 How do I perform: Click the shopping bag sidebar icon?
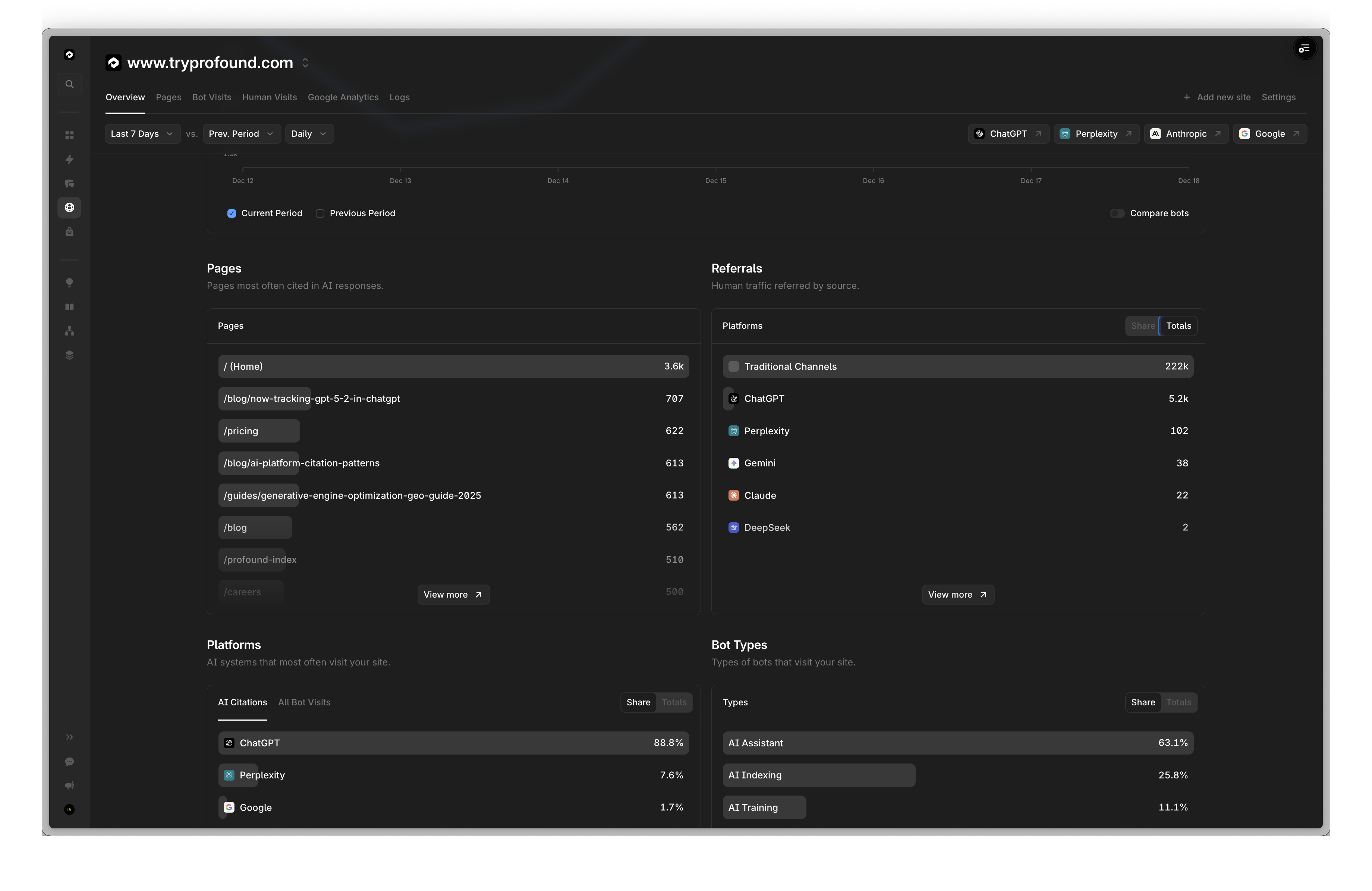point(69,232)
